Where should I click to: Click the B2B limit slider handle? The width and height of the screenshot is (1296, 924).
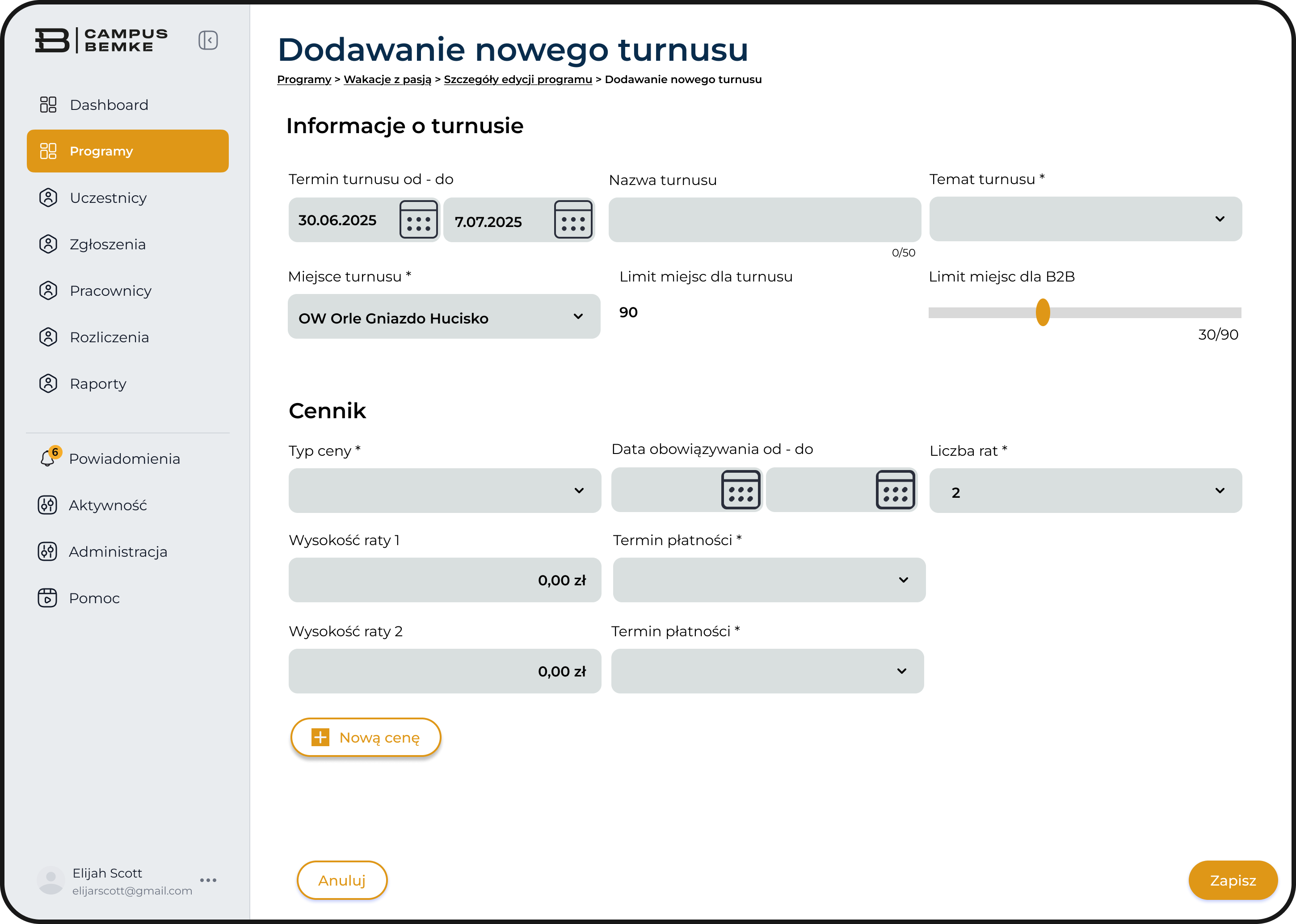1042,312
